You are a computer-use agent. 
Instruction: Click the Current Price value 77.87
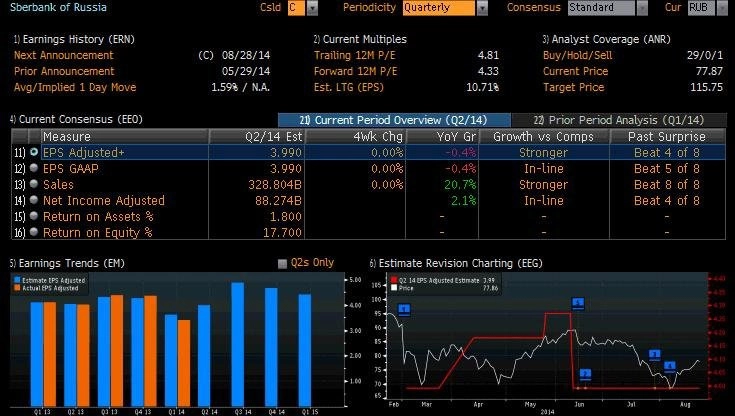(x=709, y=71)
